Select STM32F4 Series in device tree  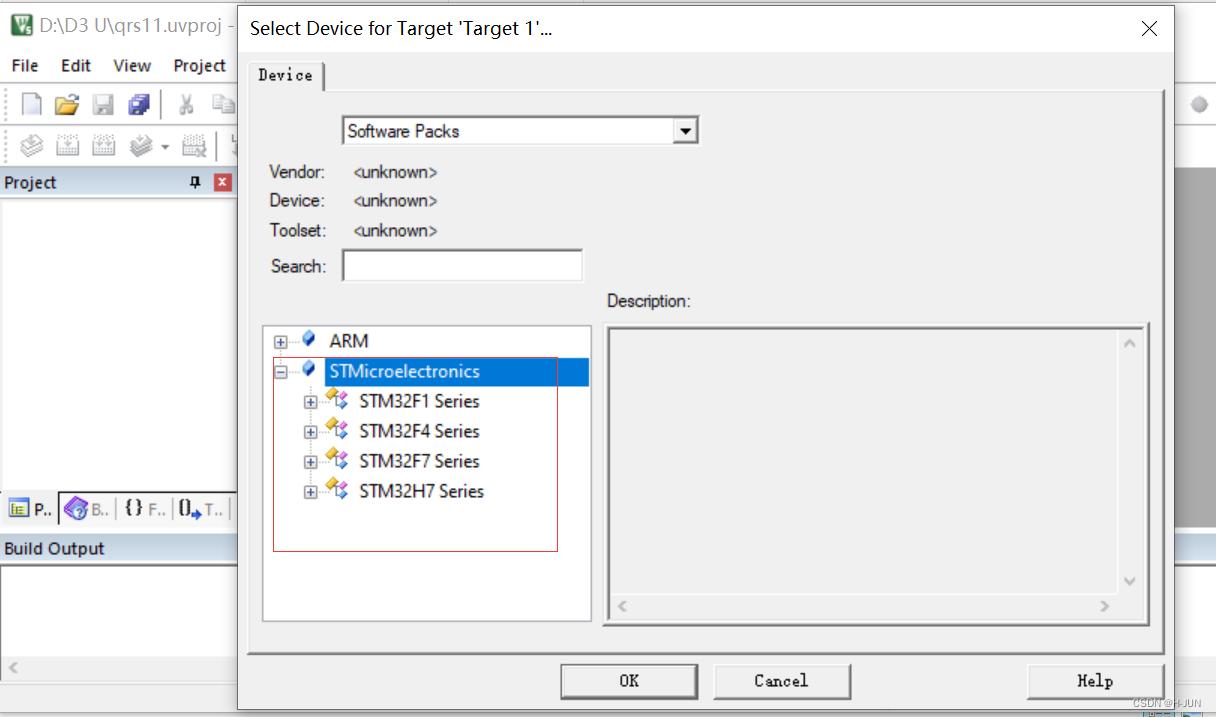[419, 431]
